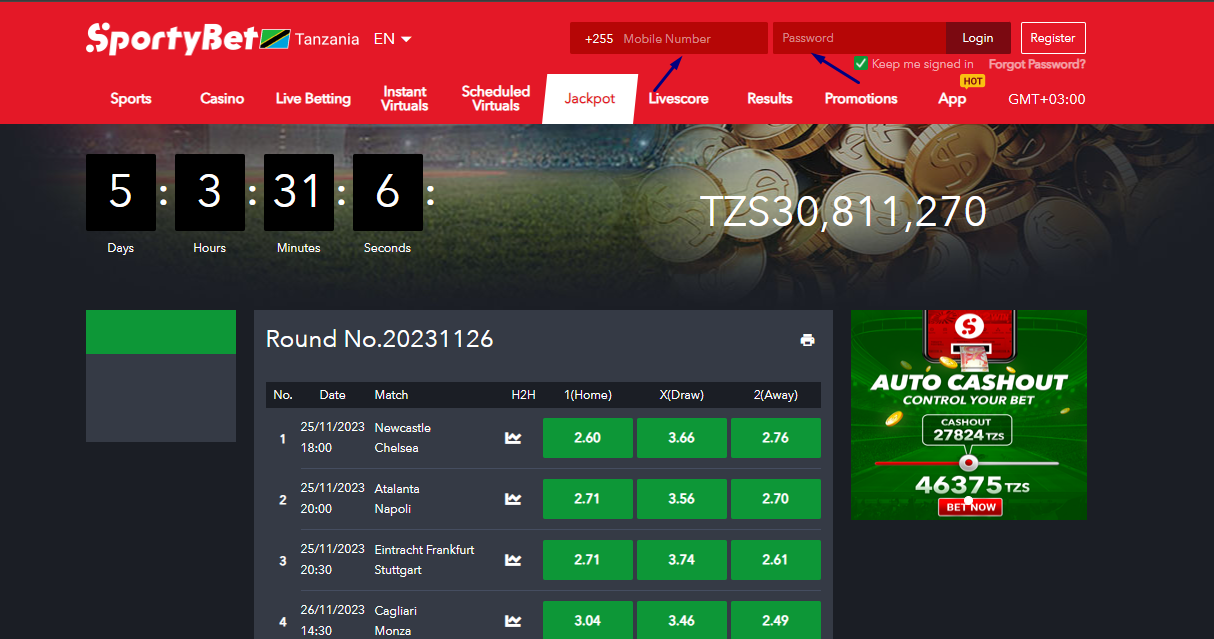Go to the Casino section

(x=222, y=98)
